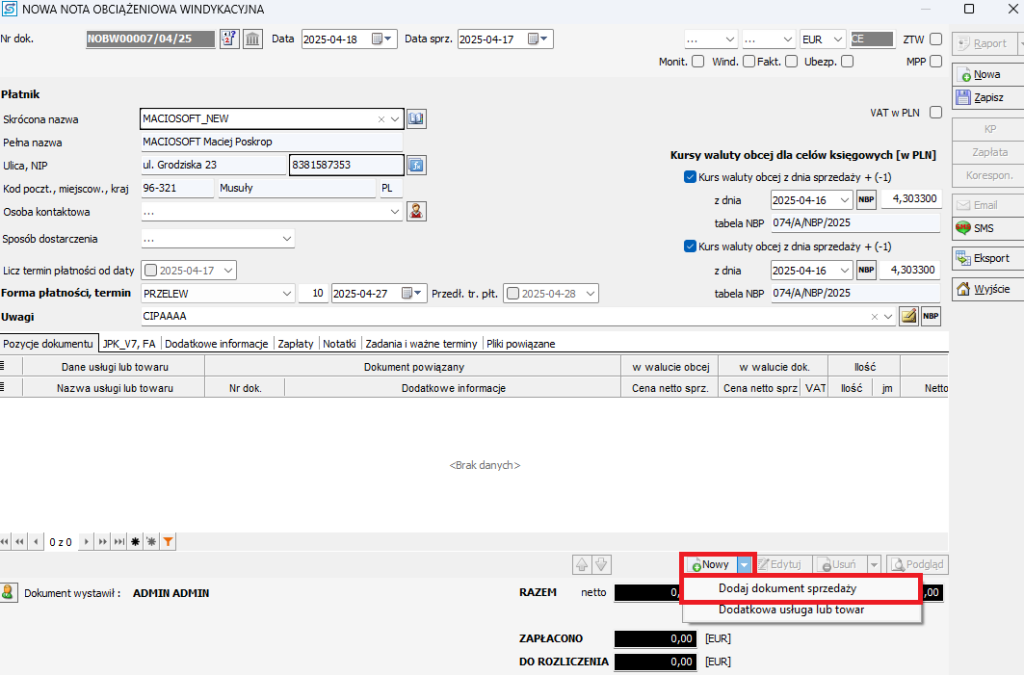This screenshot has width=1024, height=675.
Task: Click the bank building icon beside document number
Action: click(253, 39)
